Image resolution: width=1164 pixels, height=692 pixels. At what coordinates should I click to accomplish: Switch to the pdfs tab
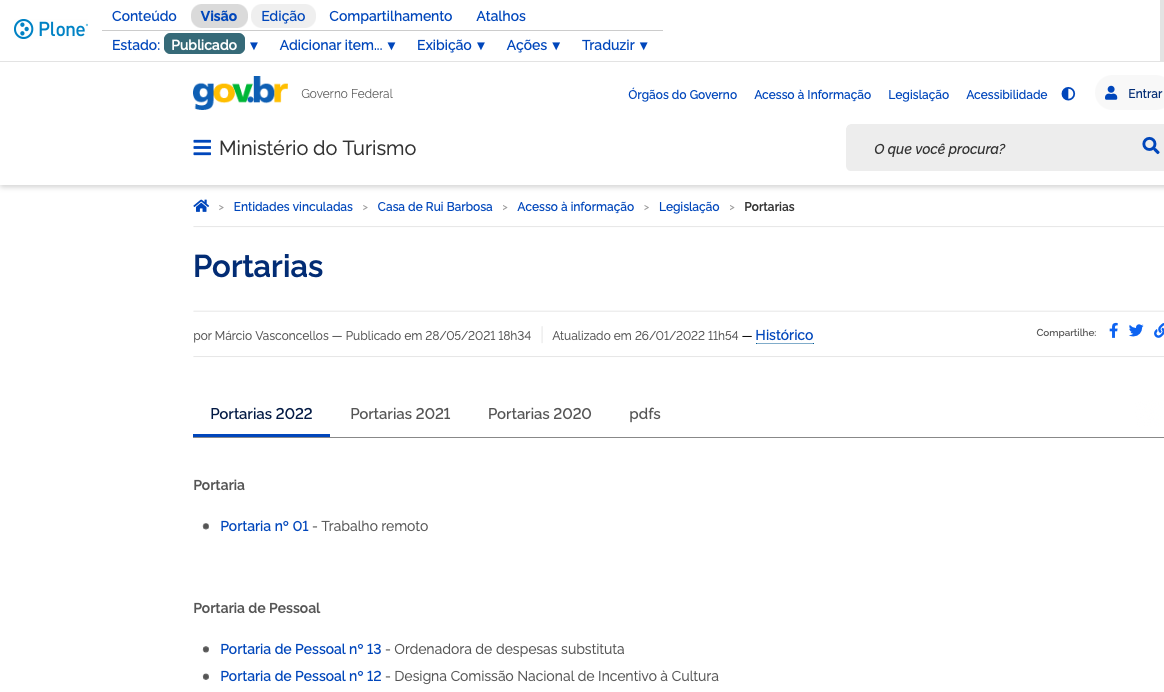[x=645, y=413]
